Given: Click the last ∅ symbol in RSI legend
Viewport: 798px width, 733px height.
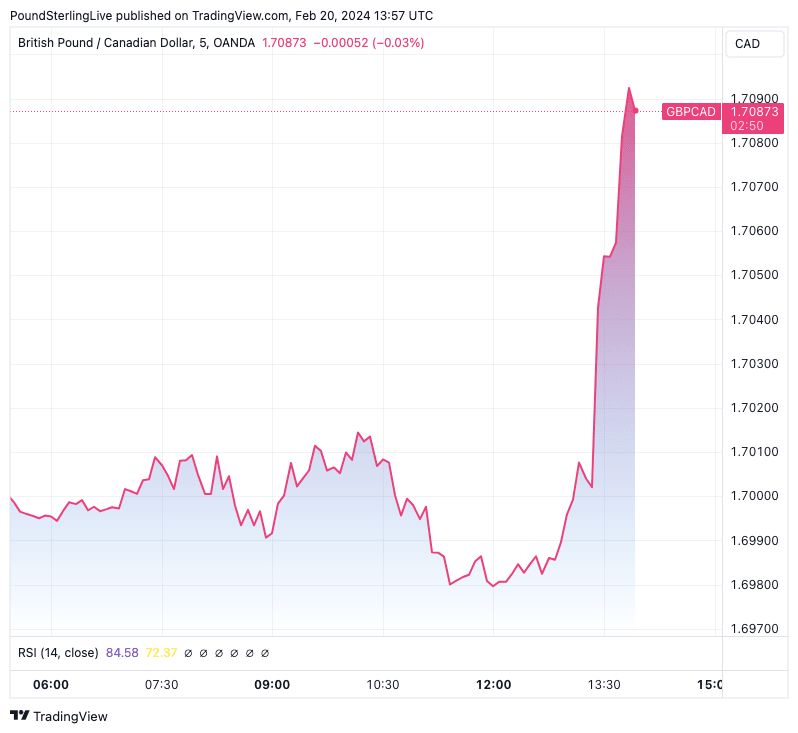Looking at the screenshot, I should [x=265, y=653].
